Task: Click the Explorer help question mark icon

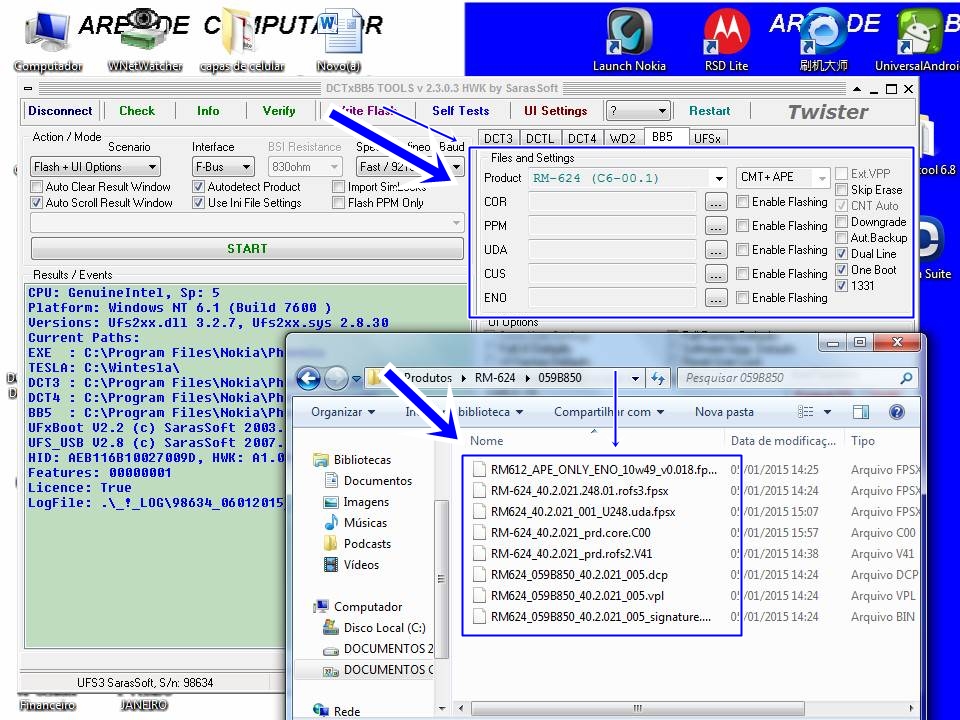Action: pos(896,412)
